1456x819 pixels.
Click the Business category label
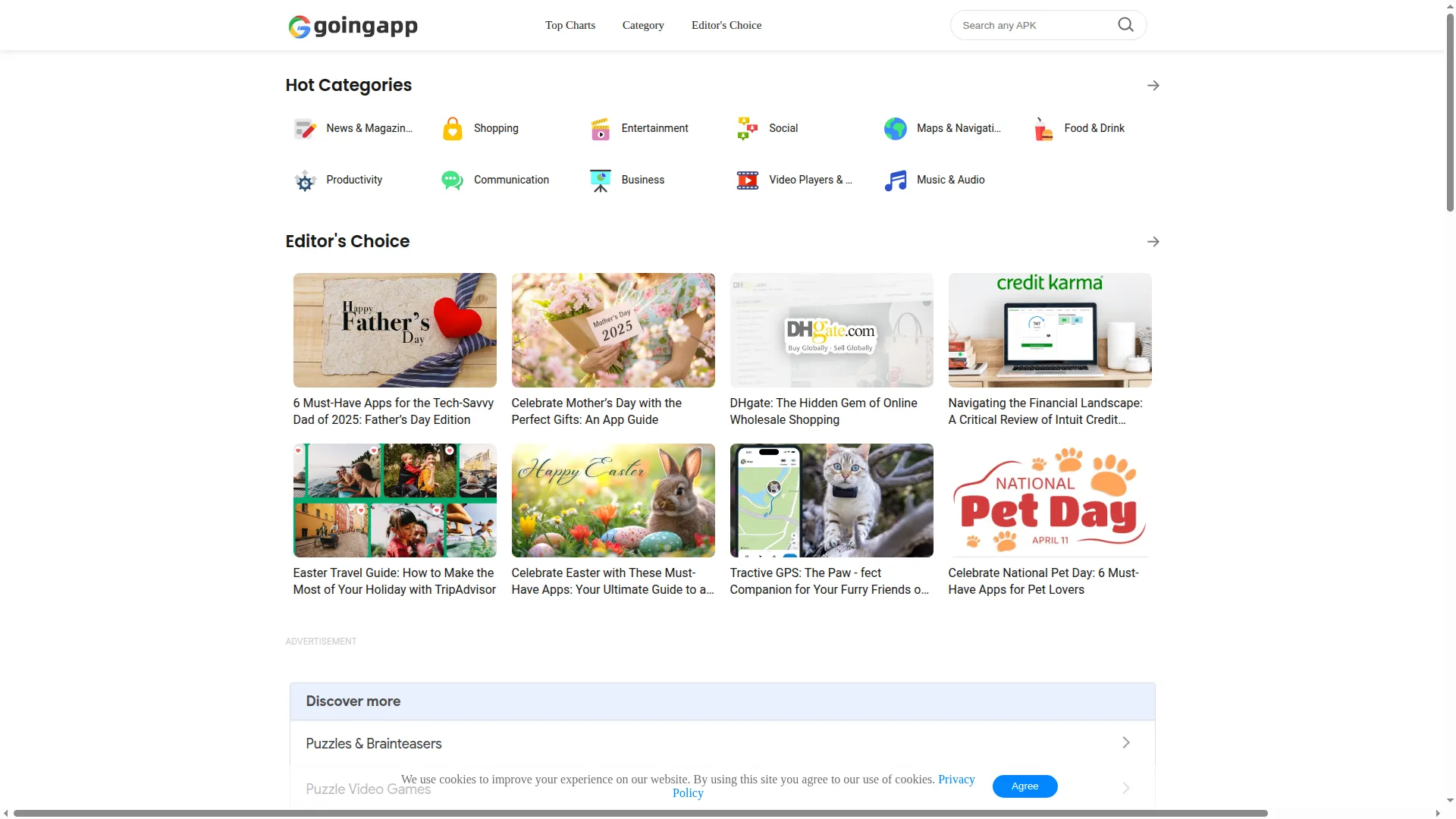[x=643, y=180]
